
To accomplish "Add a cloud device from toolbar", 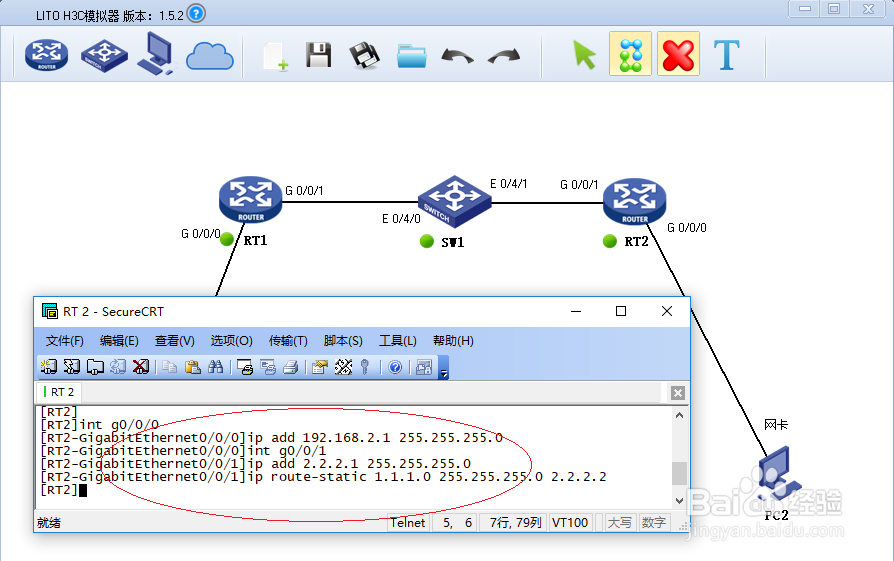I will 210,56.
